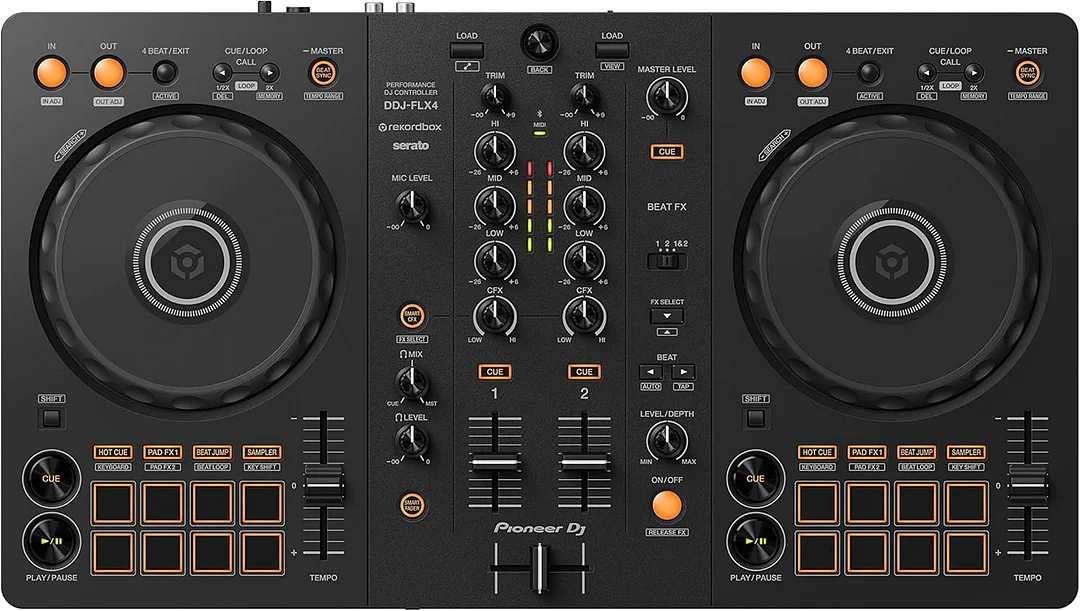Select right deck SAMPLER mode

click(966, 453)
